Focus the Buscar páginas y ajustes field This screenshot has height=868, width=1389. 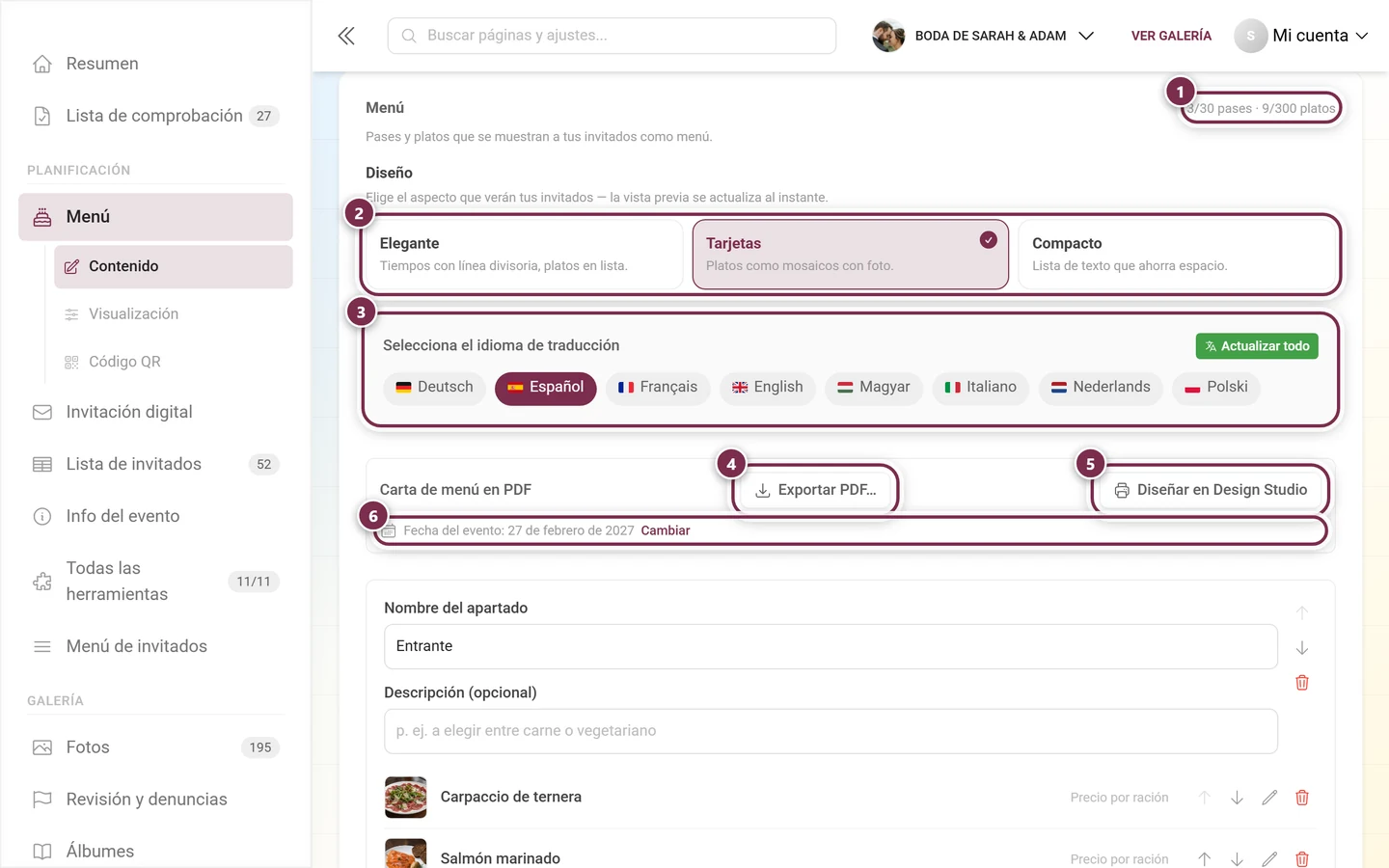pos(612,36)
